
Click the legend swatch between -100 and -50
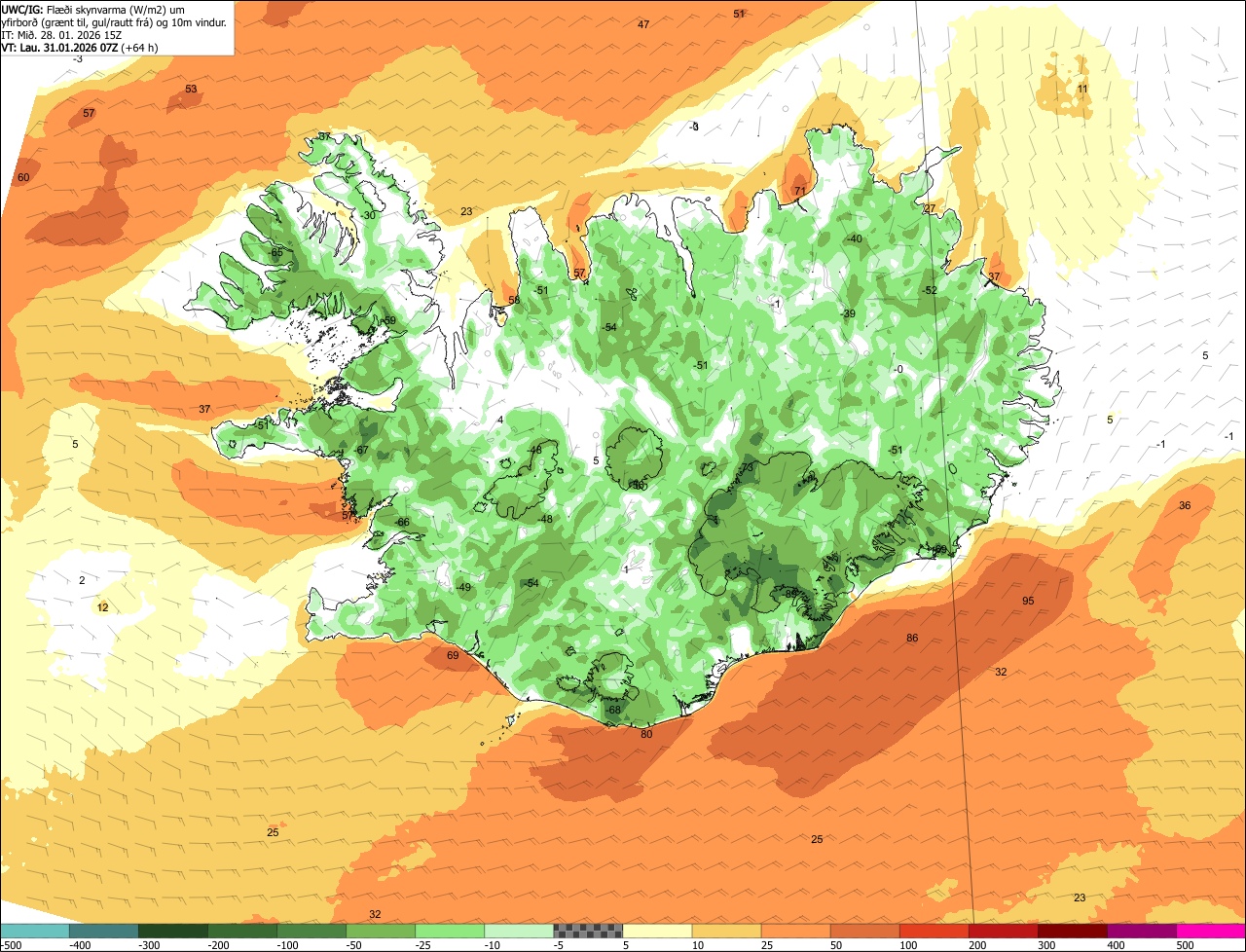[311, 931]
